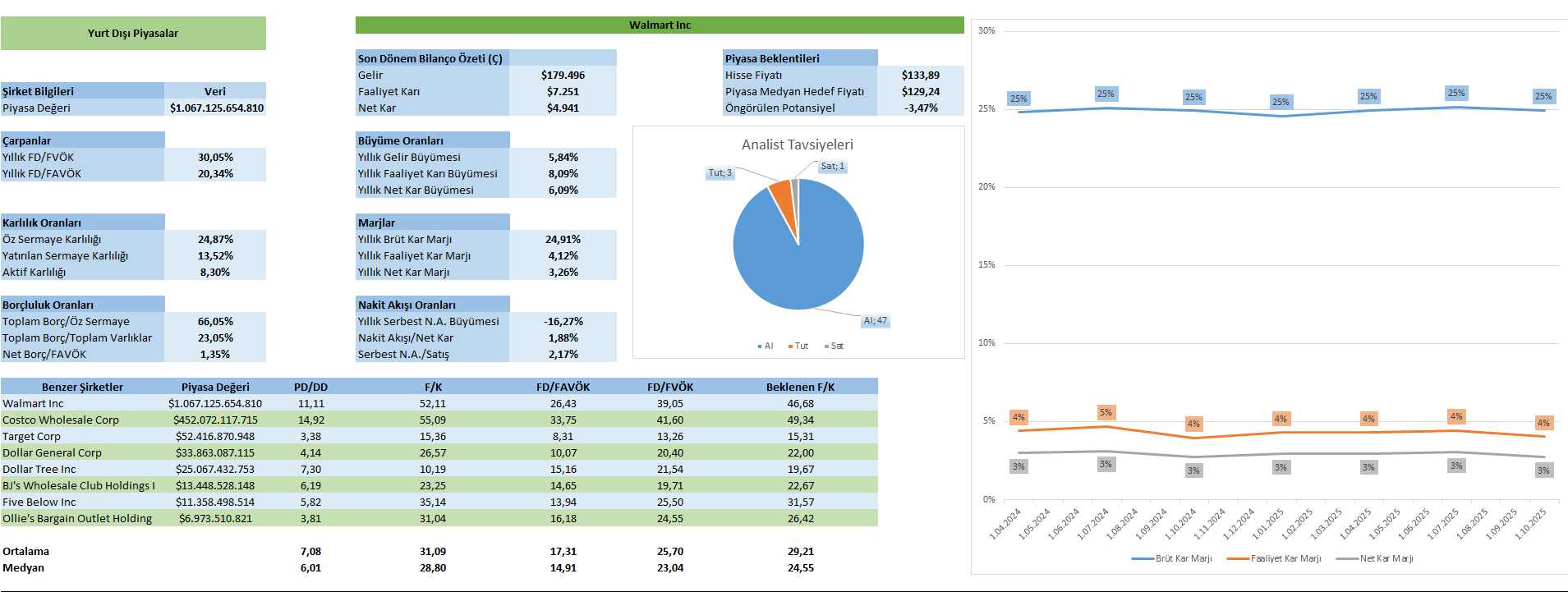Select Net Kar Marjı legend entry
The height and width of the screenshot is (592, 1568).
pos(1386,558)
